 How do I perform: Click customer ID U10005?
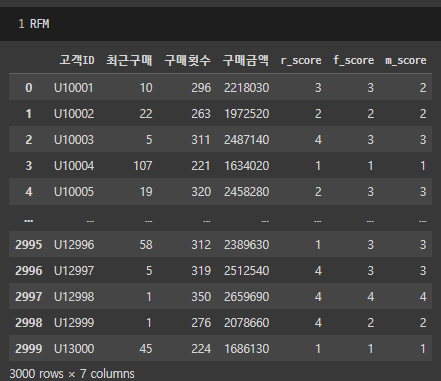tap(74, 192)
